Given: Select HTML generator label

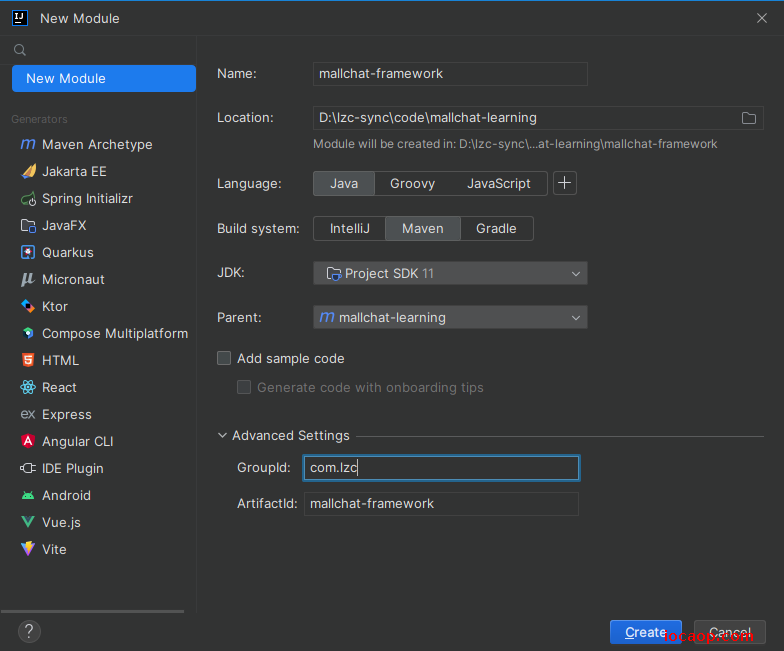Looking at the screenshot, I should (60, 360).
